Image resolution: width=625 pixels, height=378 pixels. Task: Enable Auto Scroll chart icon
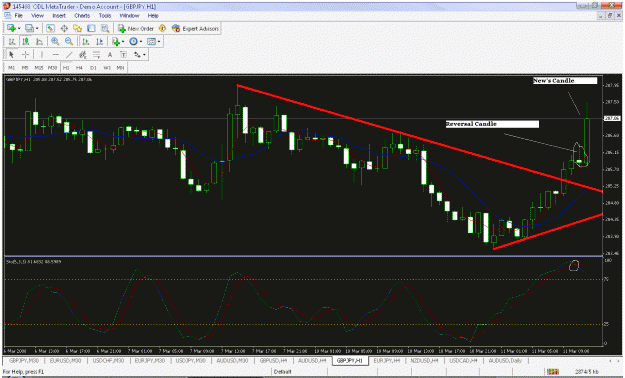pyautogui.click(x=86, y=41)
